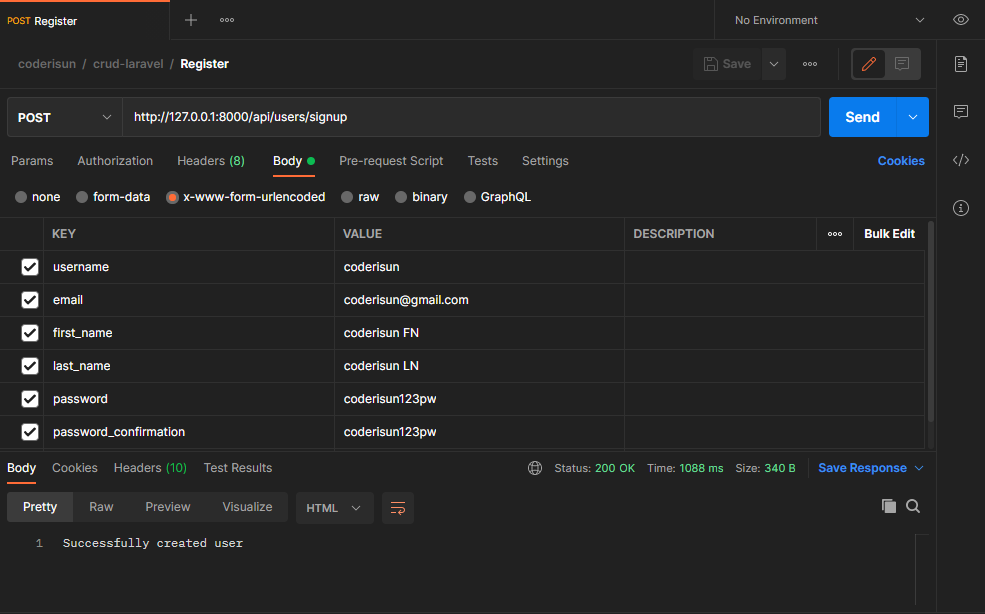Select the binary body type

[x=401, y=197]
